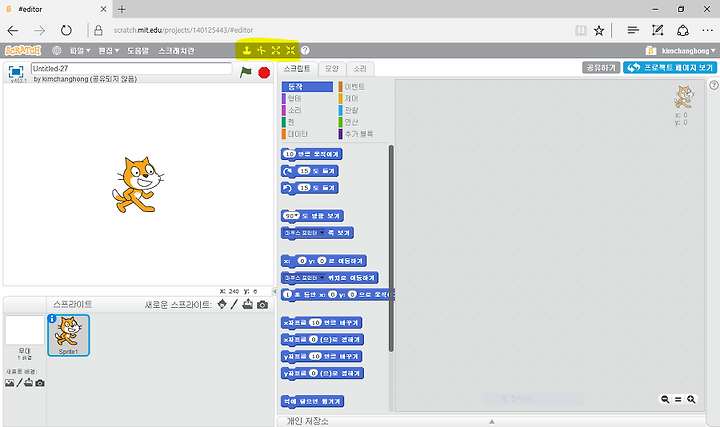Paint a new sprite
720x427 pixels.
234,304
